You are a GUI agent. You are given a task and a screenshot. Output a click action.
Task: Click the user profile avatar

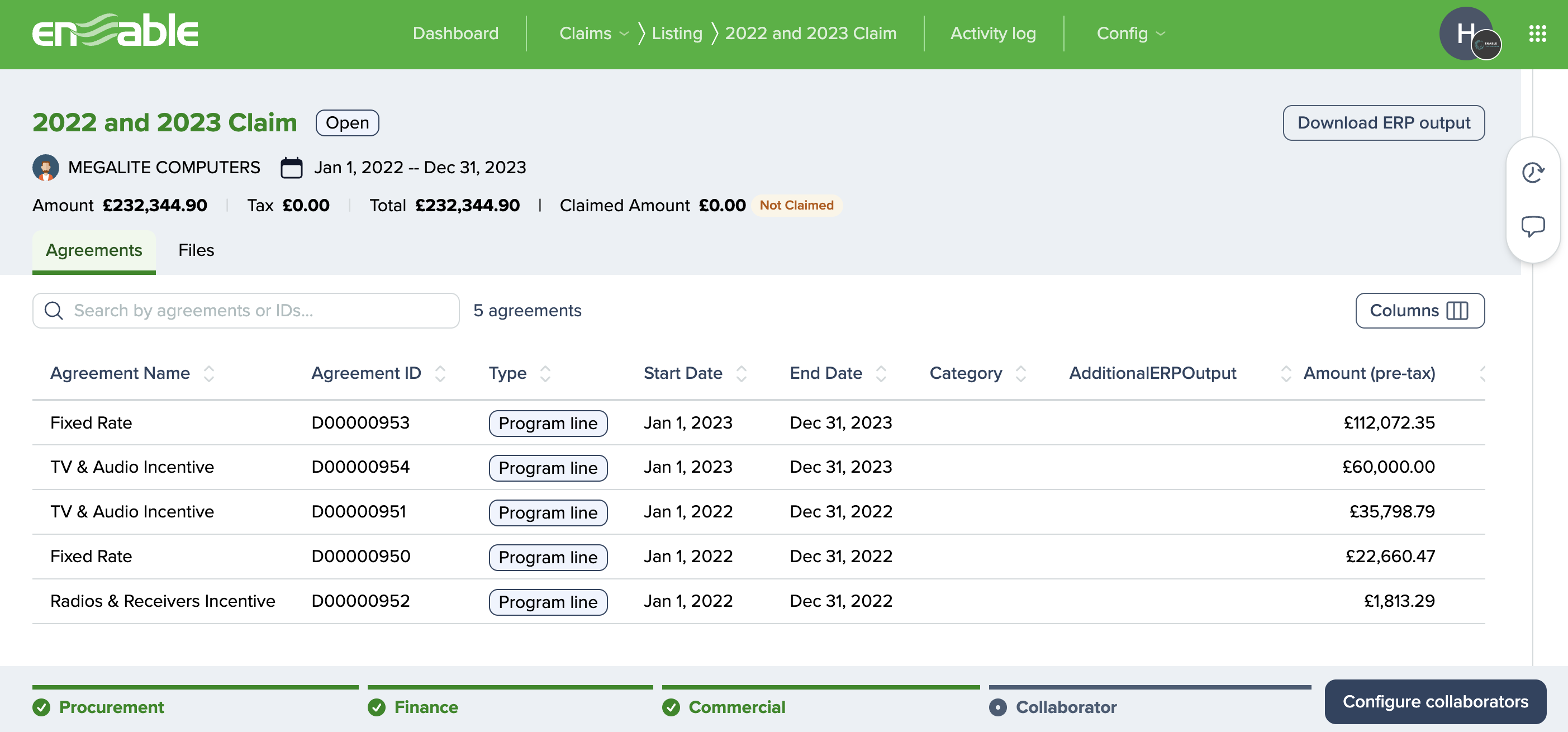click(x=1466, y=34)
